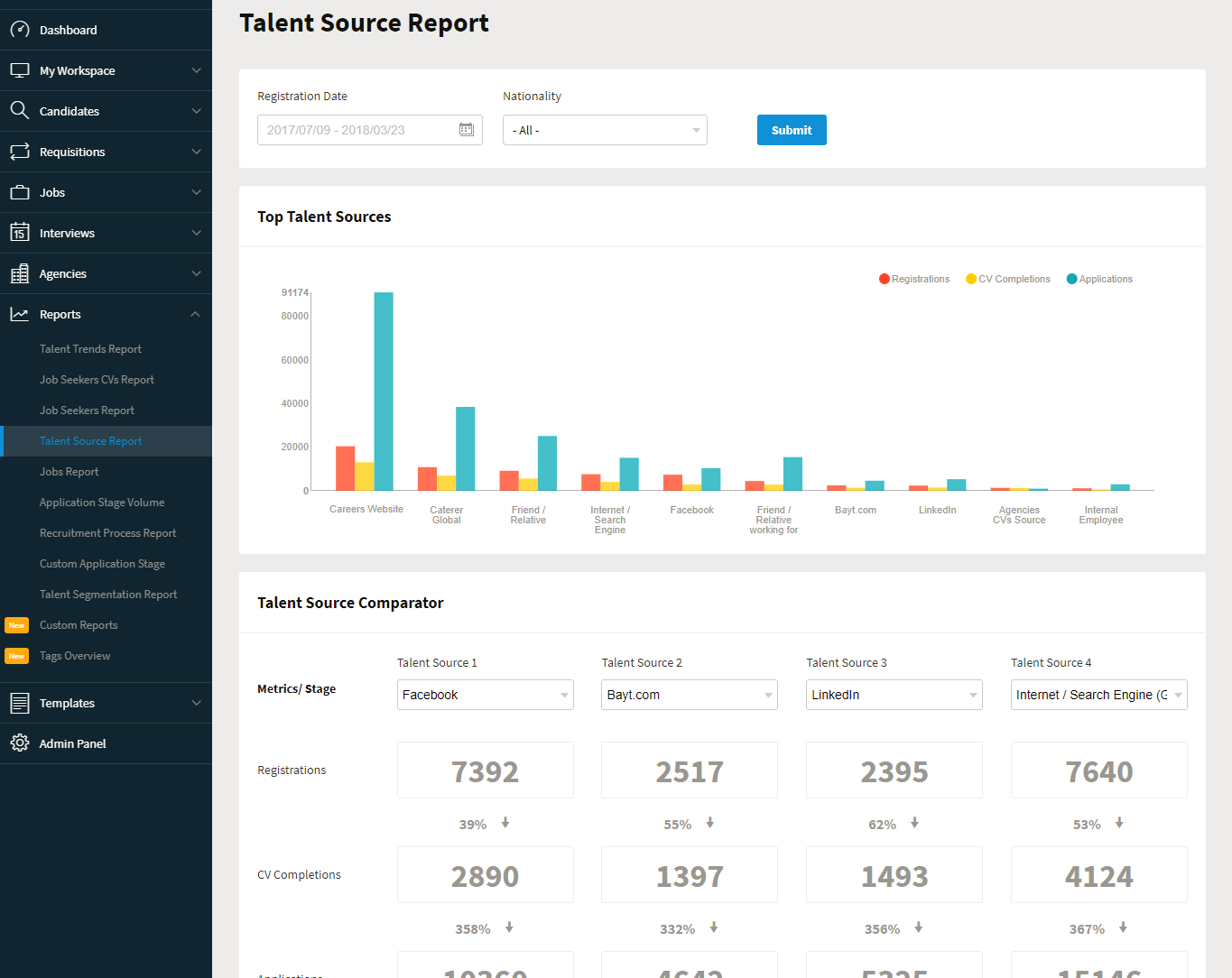This screenshot has width=1232, height=978.
Task: Click the red Registrations legend color dot
Action: pyautogui.click(x=883, y=279)
